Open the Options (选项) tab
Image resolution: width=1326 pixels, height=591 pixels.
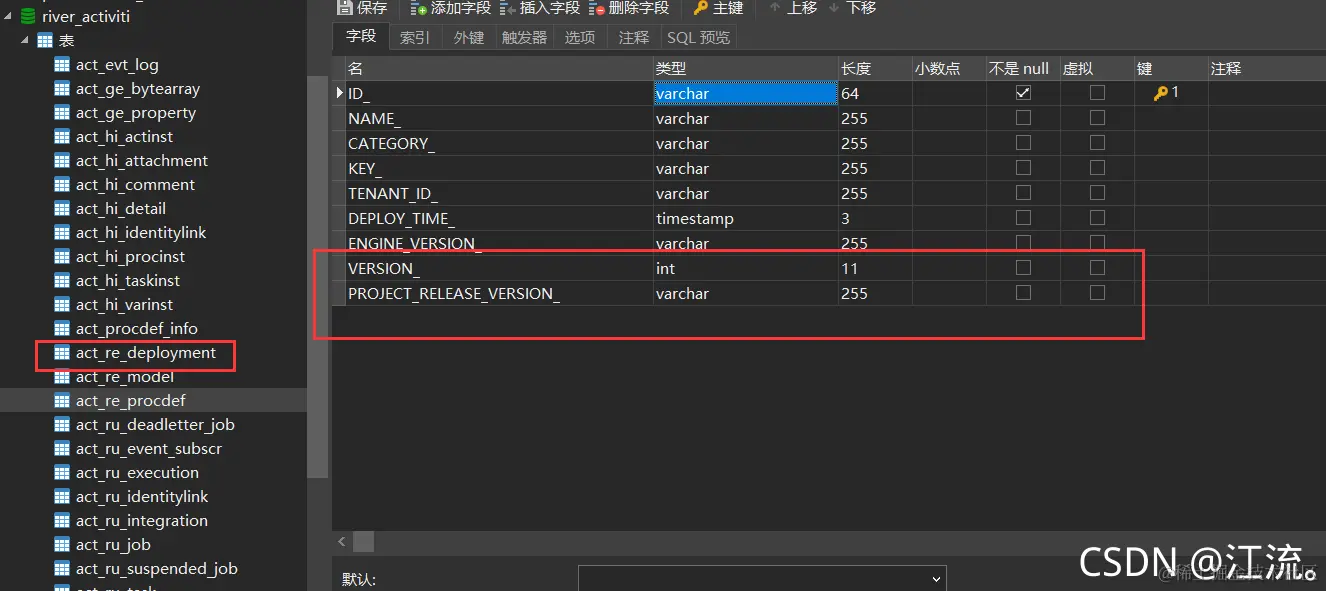coord(580,37)
